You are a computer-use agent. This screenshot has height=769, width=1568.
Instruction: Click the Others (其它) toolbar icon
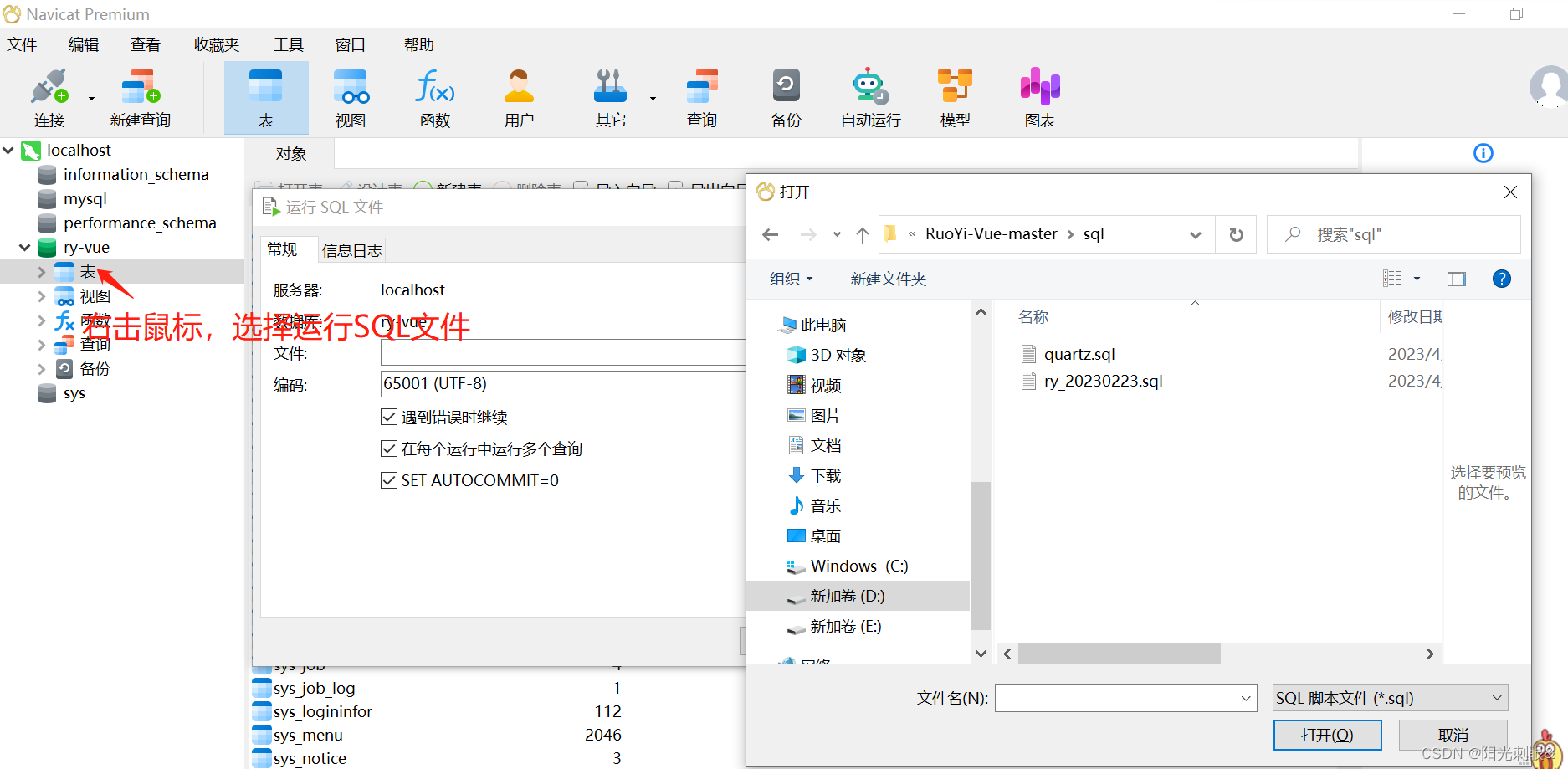[611, 98]
